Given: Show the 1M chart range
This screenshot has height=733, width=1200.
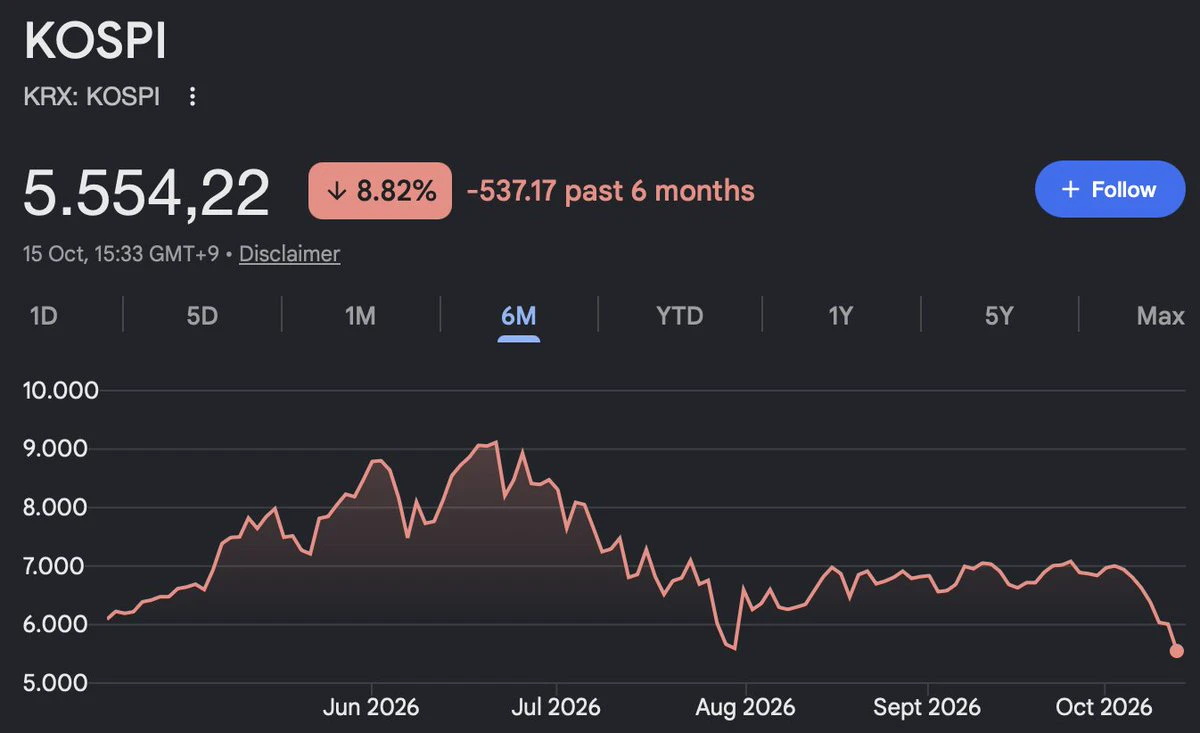Looking at the screenshot, I should tap(360, 316).
